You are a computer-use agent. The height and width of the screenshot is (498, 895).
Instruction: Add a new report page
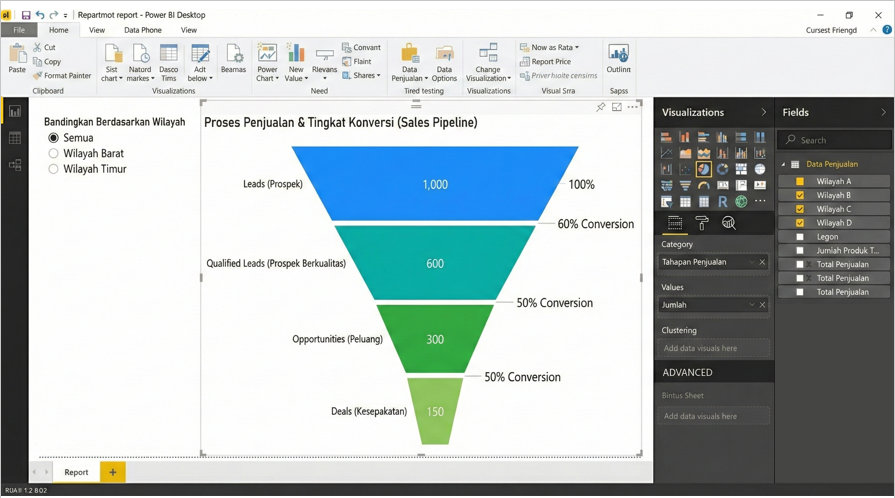[113, 472]
